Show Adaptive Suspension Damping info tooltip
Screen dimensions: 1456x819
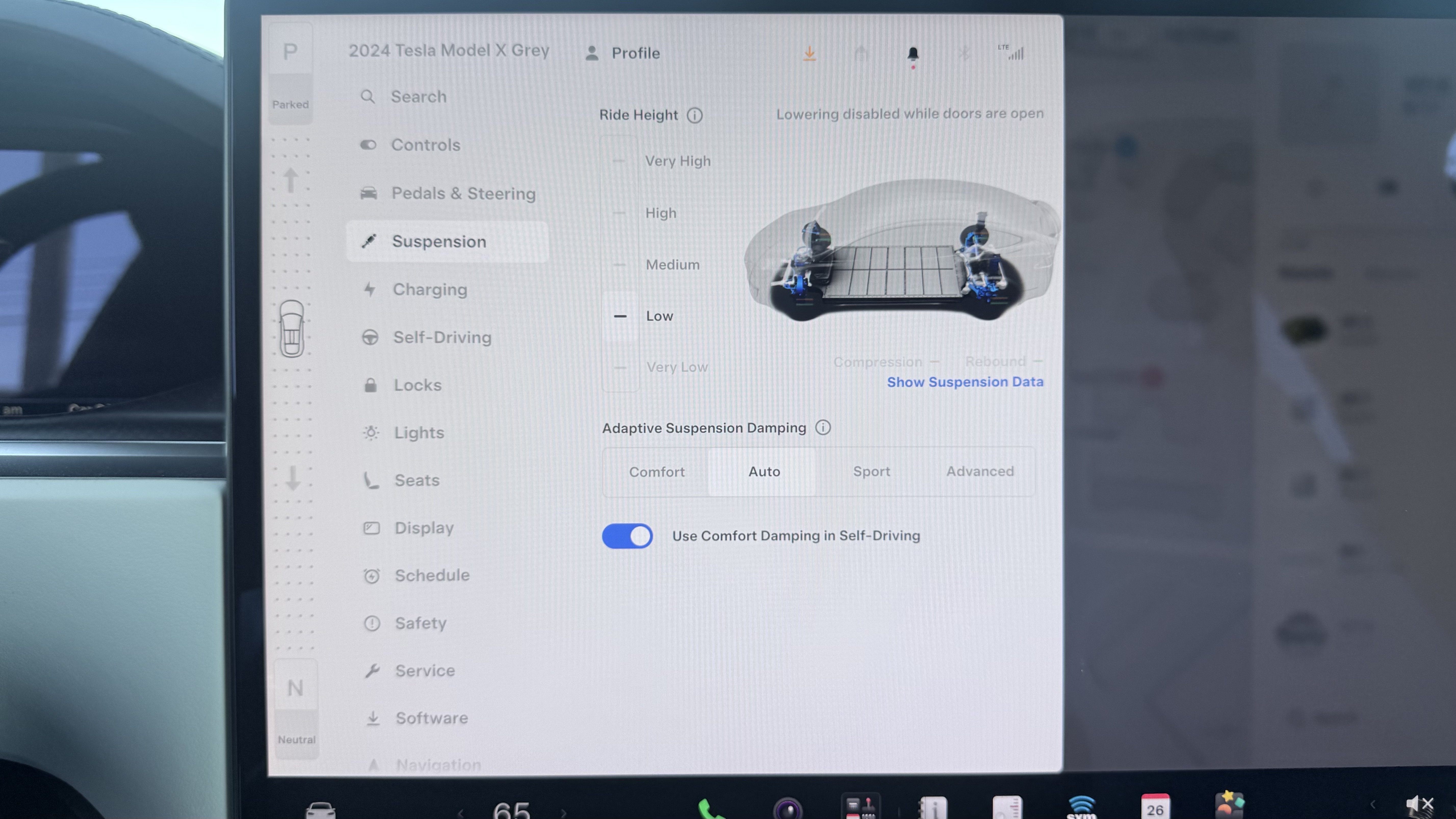point(823,427)
